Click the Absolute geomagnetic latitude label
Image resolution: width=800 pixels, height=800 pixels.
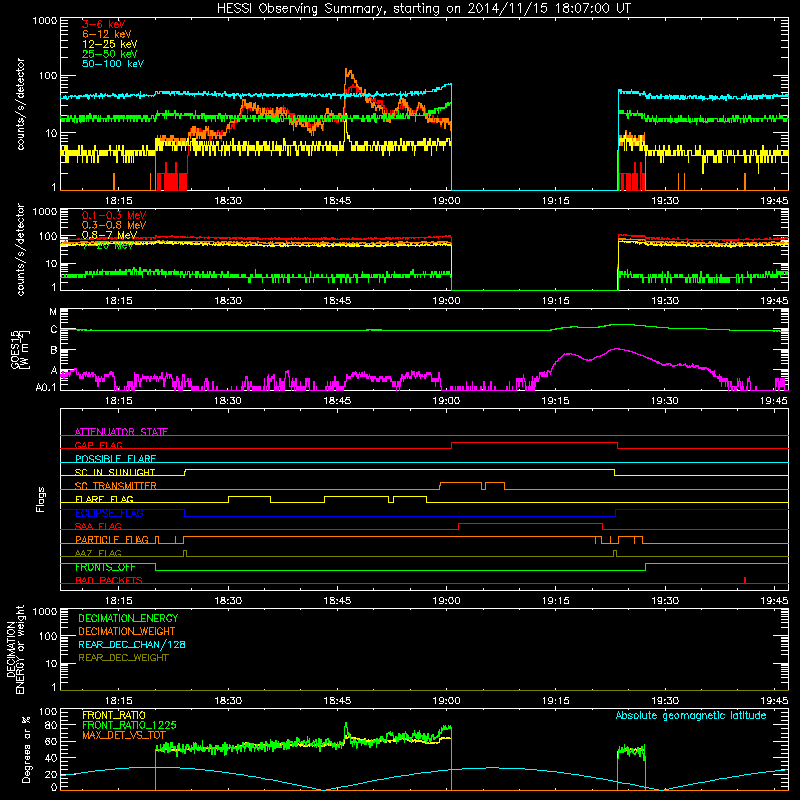691,715
